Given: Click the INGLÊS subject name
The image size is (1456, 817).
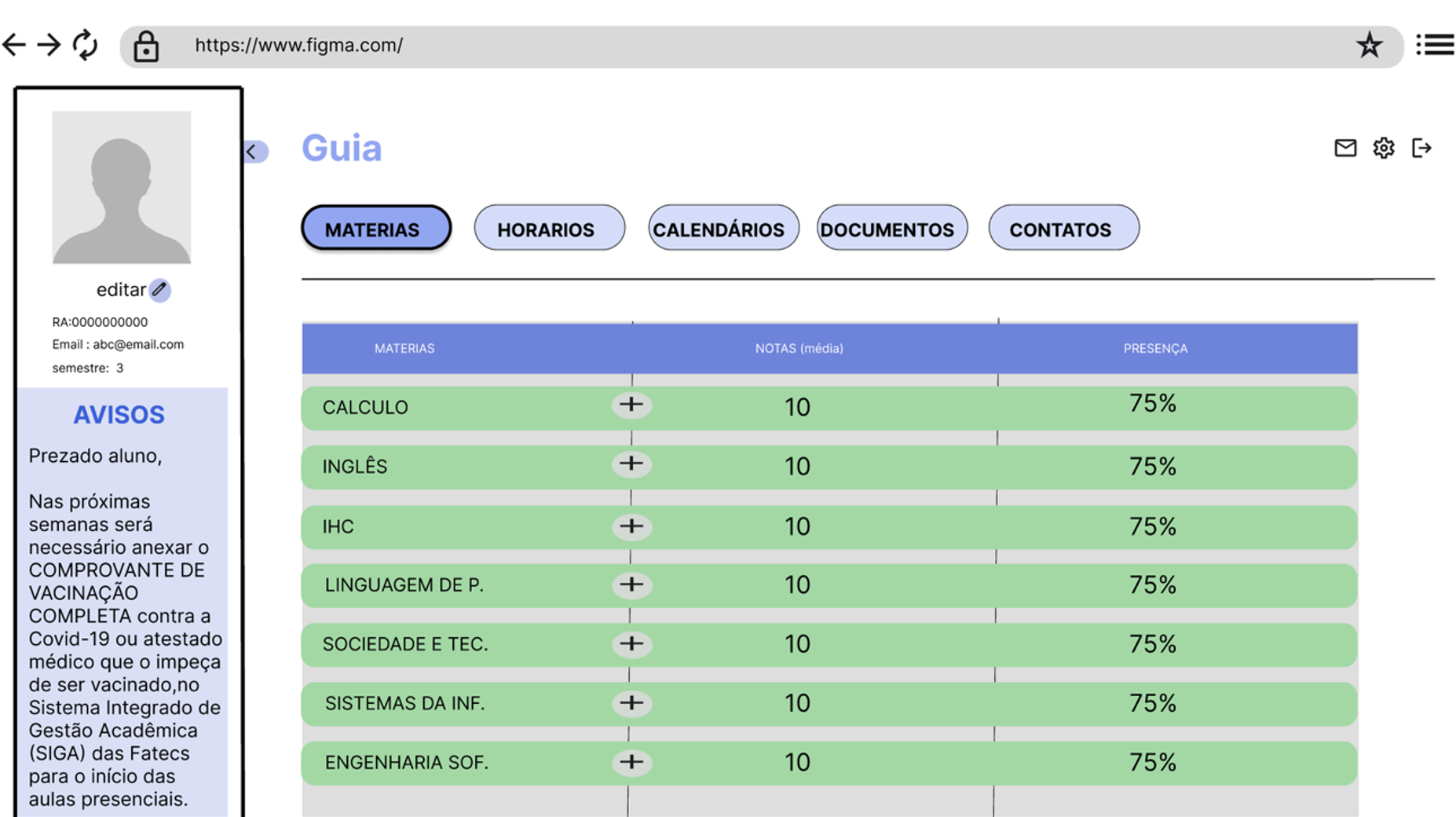Looking at the screenshot, I should click(x=355, y=467).
